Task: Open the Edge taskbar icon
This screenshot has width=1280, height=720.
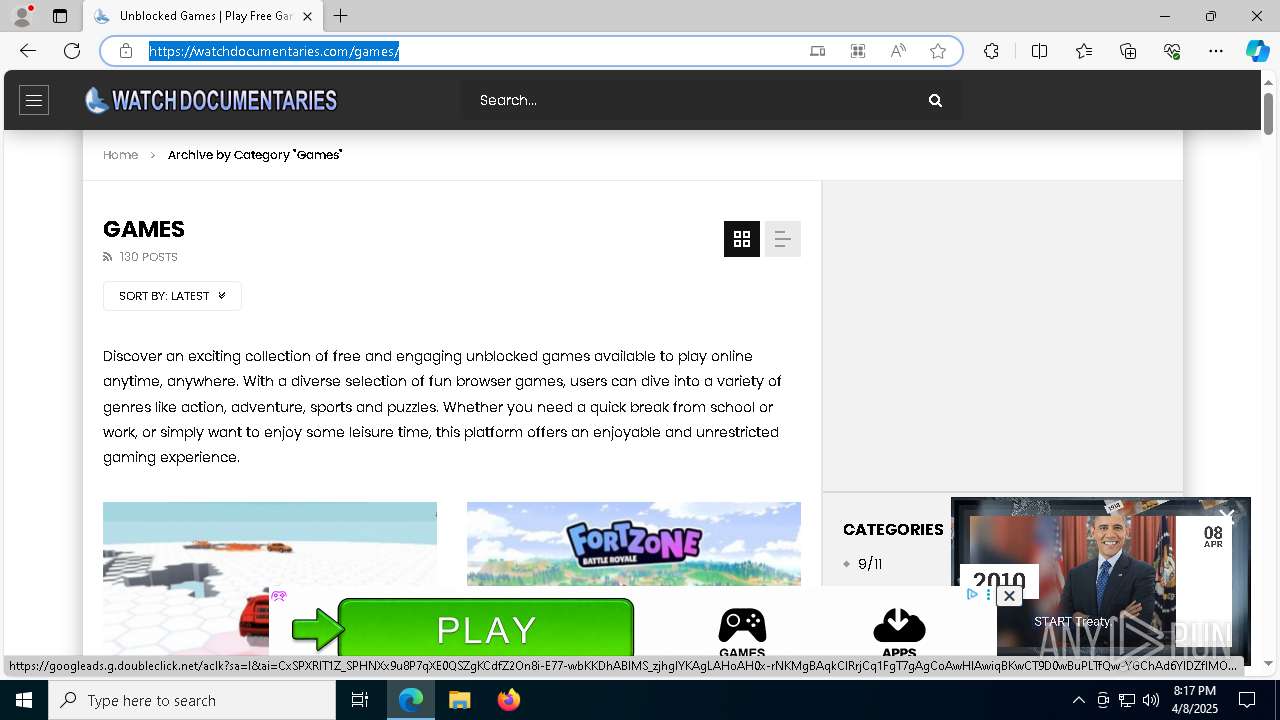Action: (x=411, y=700)
